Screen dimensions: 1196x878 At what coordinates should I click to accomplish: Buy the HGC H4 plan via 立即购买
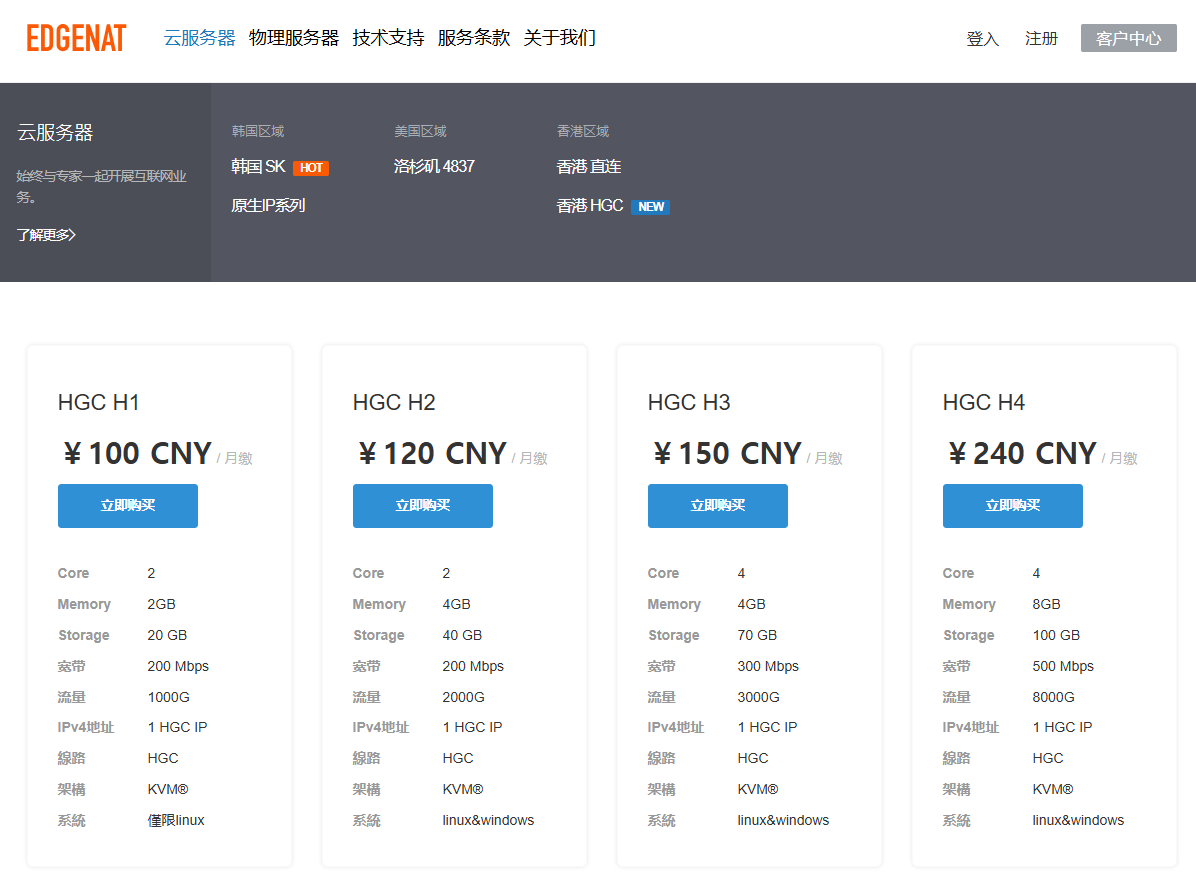1012,506
